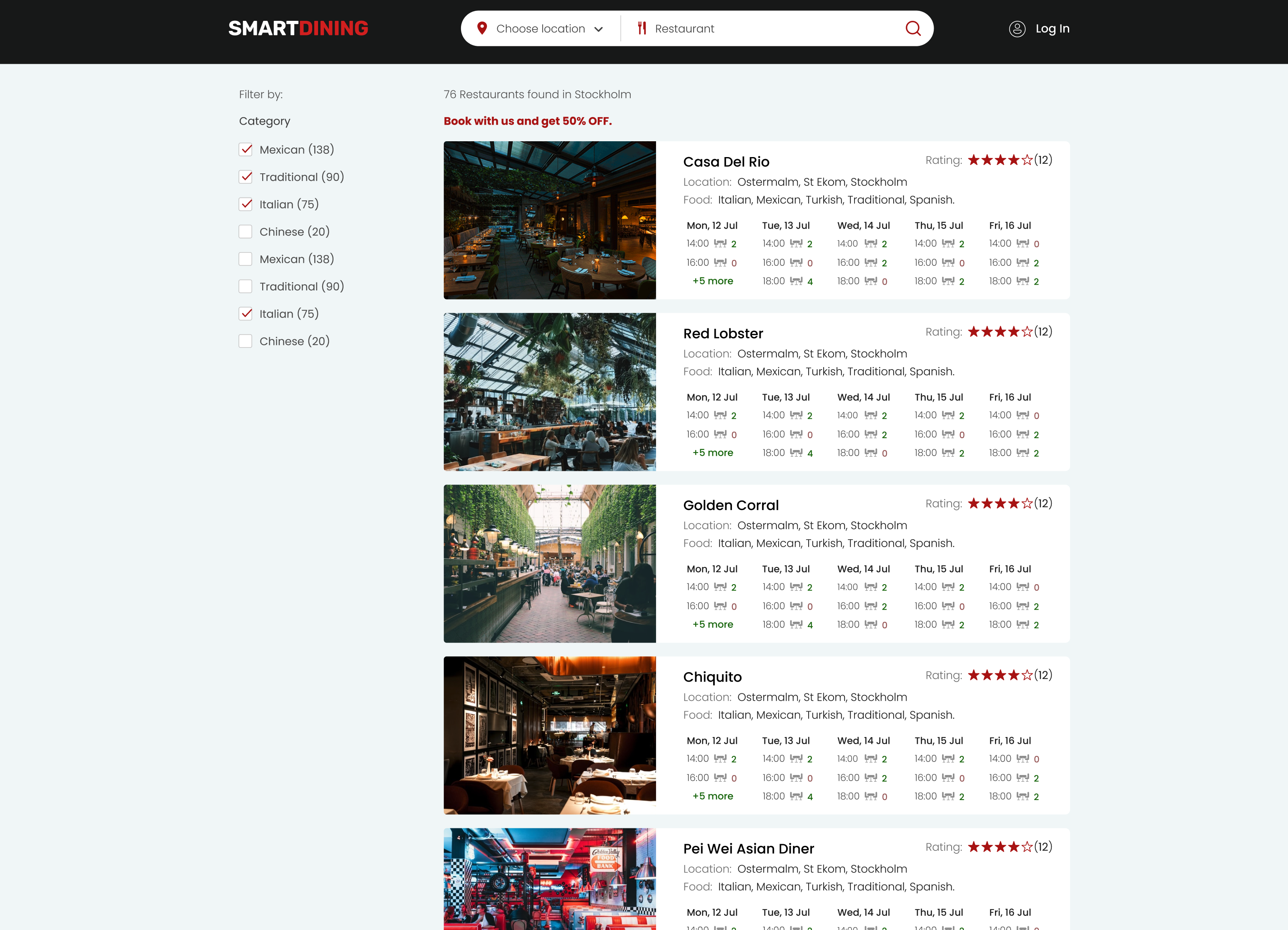Expand +5 more times for Chiquito

tap(713, 796)
